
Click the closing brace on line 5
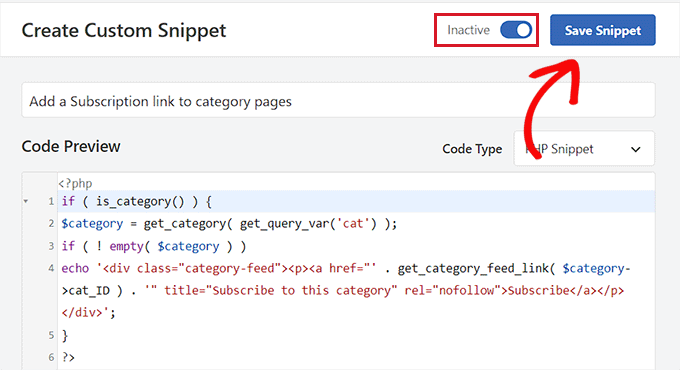(65, 335)
